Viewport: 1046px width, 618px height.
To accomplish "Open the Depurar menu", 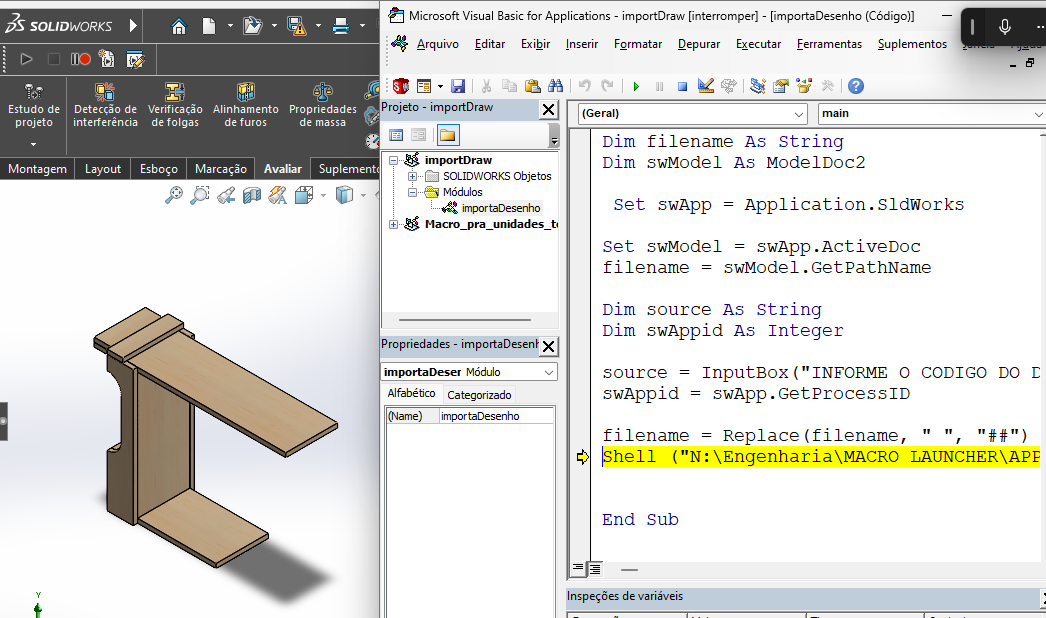I will tap(698, 44).
